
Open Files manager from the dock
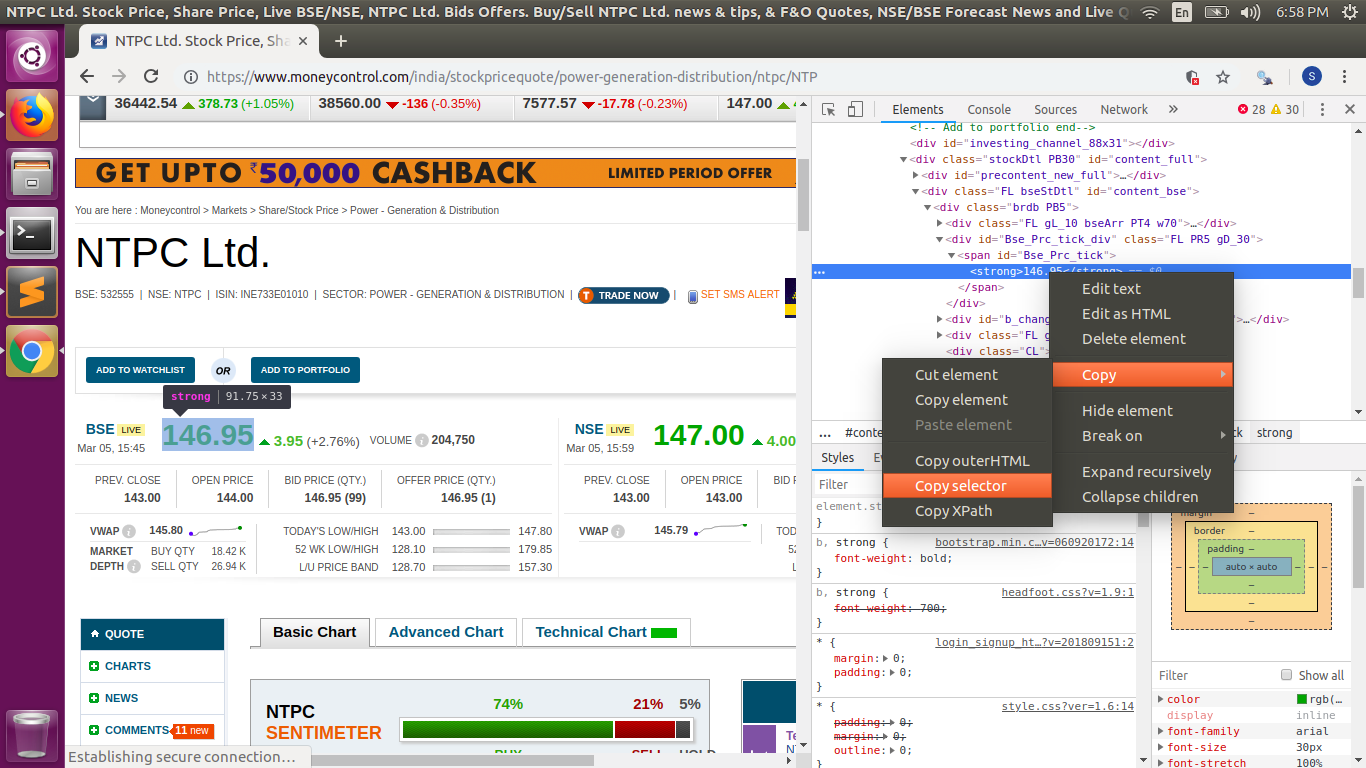click(x=32, y=174)
